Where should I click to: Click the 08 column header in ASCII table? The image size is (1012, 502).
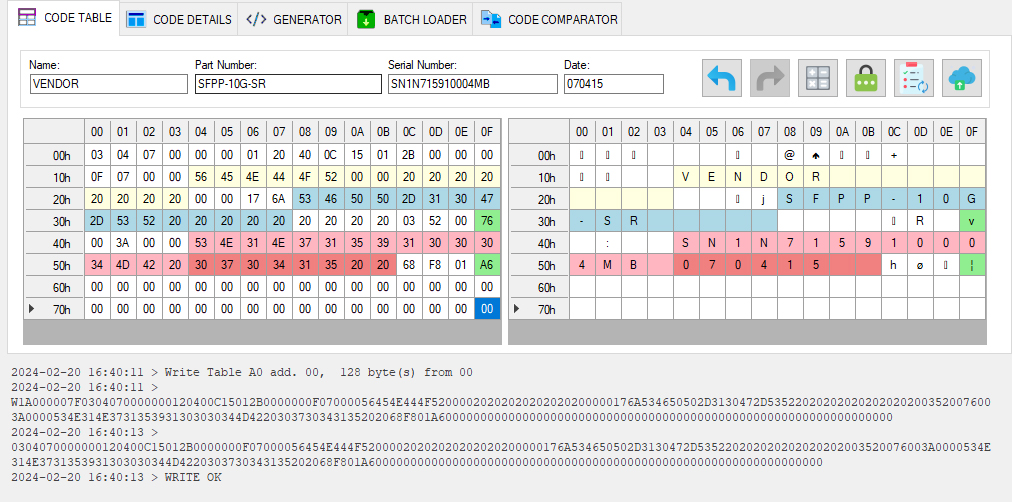pyautogui.click(x=790, y=132)
